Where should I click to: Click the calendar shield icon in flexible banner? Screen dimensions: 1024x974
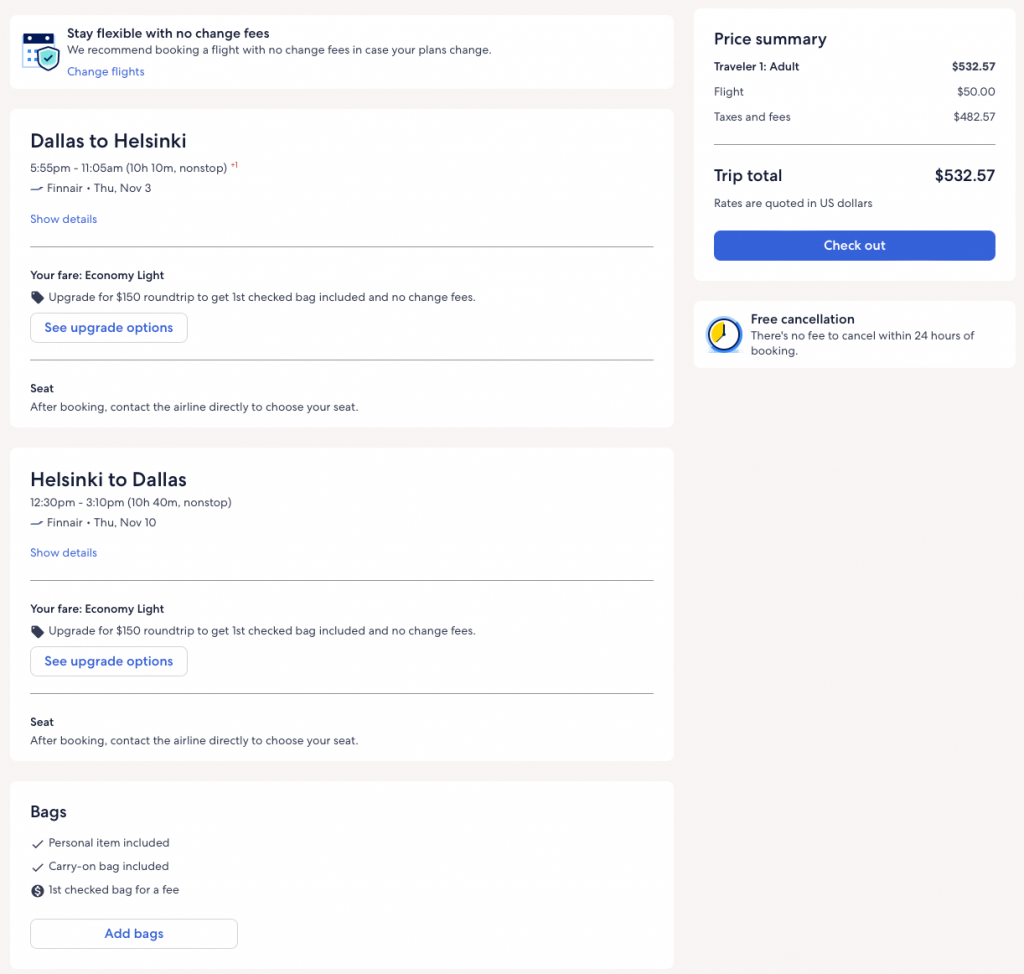pos(41,51)
